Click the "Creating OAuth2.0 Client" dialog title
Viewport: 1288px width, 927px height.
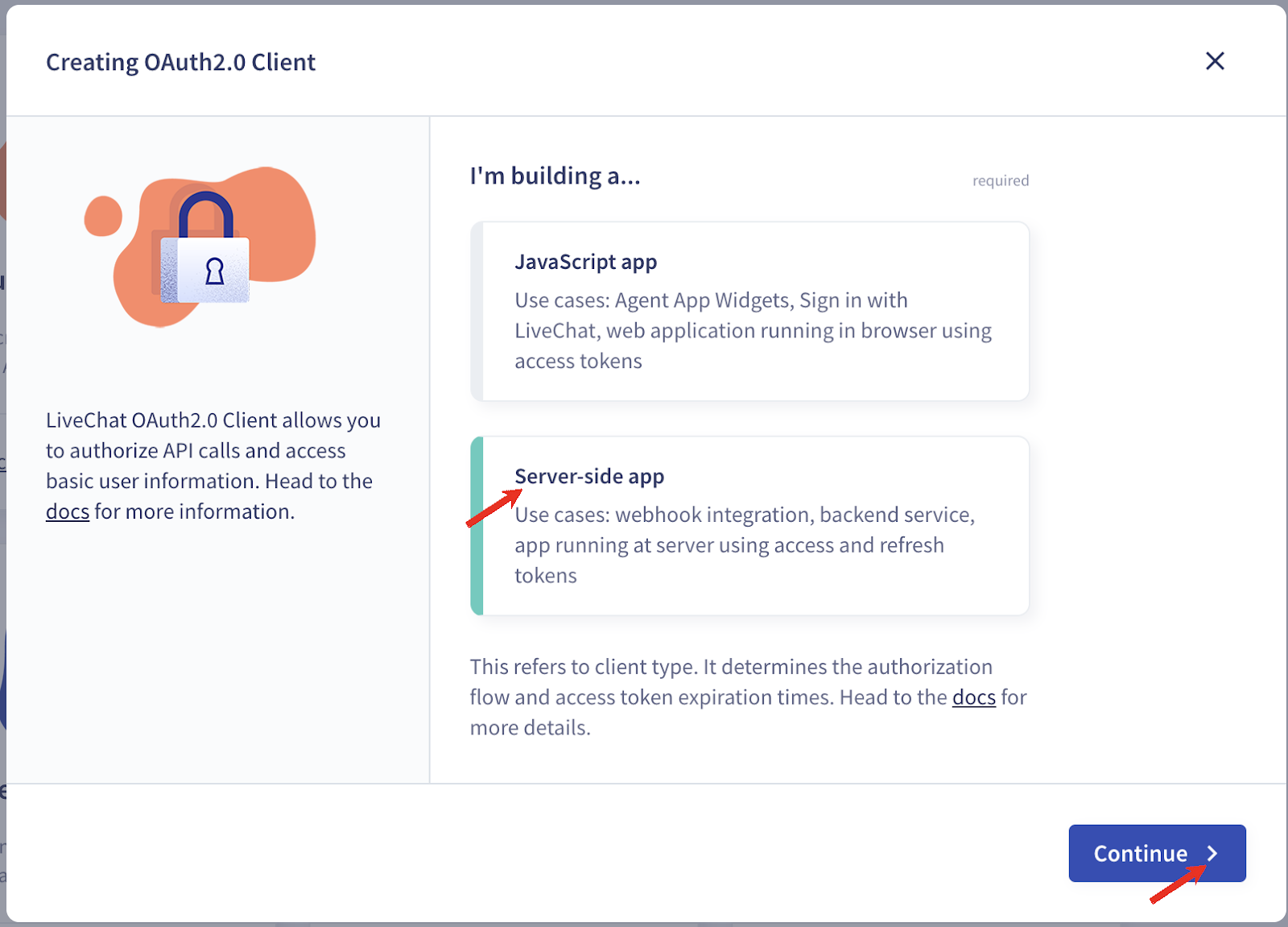(x=180, y=62)
